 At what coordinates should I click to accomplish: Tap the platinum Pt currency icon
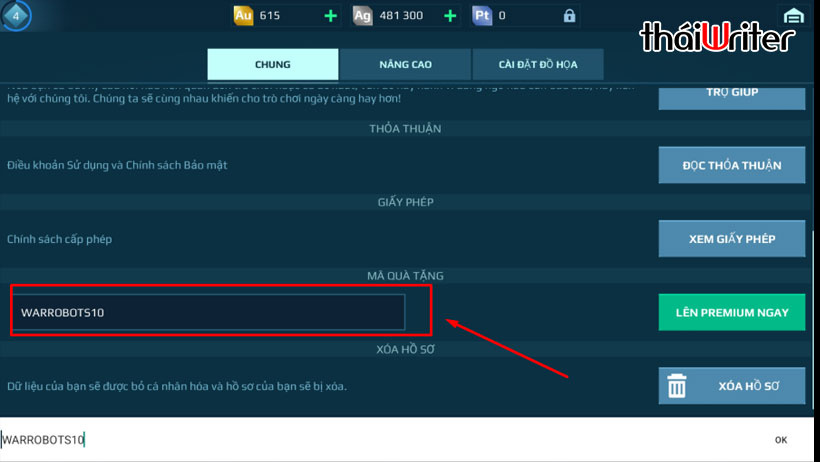pos(482,15)
